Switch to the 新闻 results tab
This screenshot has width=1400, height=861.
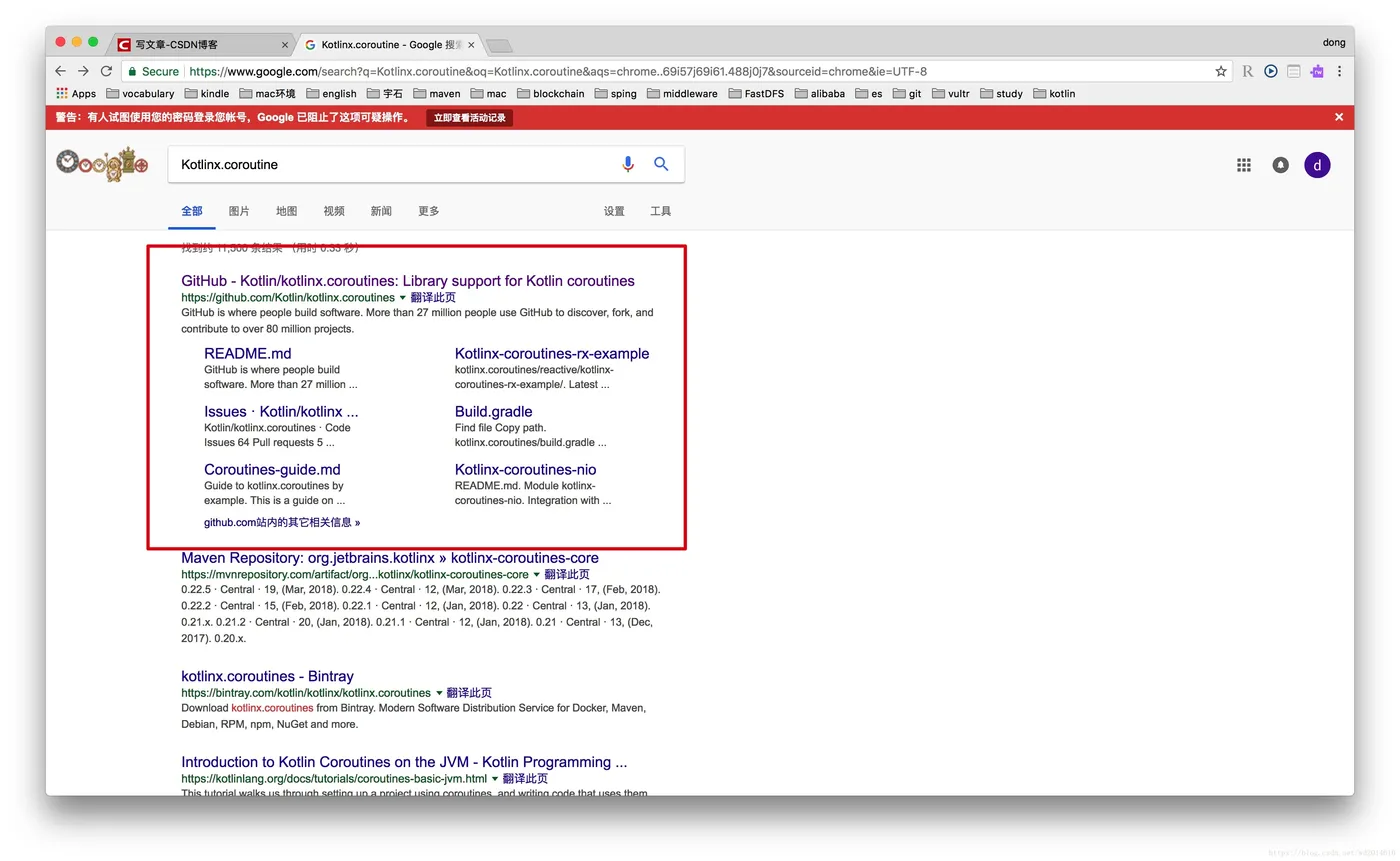381,211
